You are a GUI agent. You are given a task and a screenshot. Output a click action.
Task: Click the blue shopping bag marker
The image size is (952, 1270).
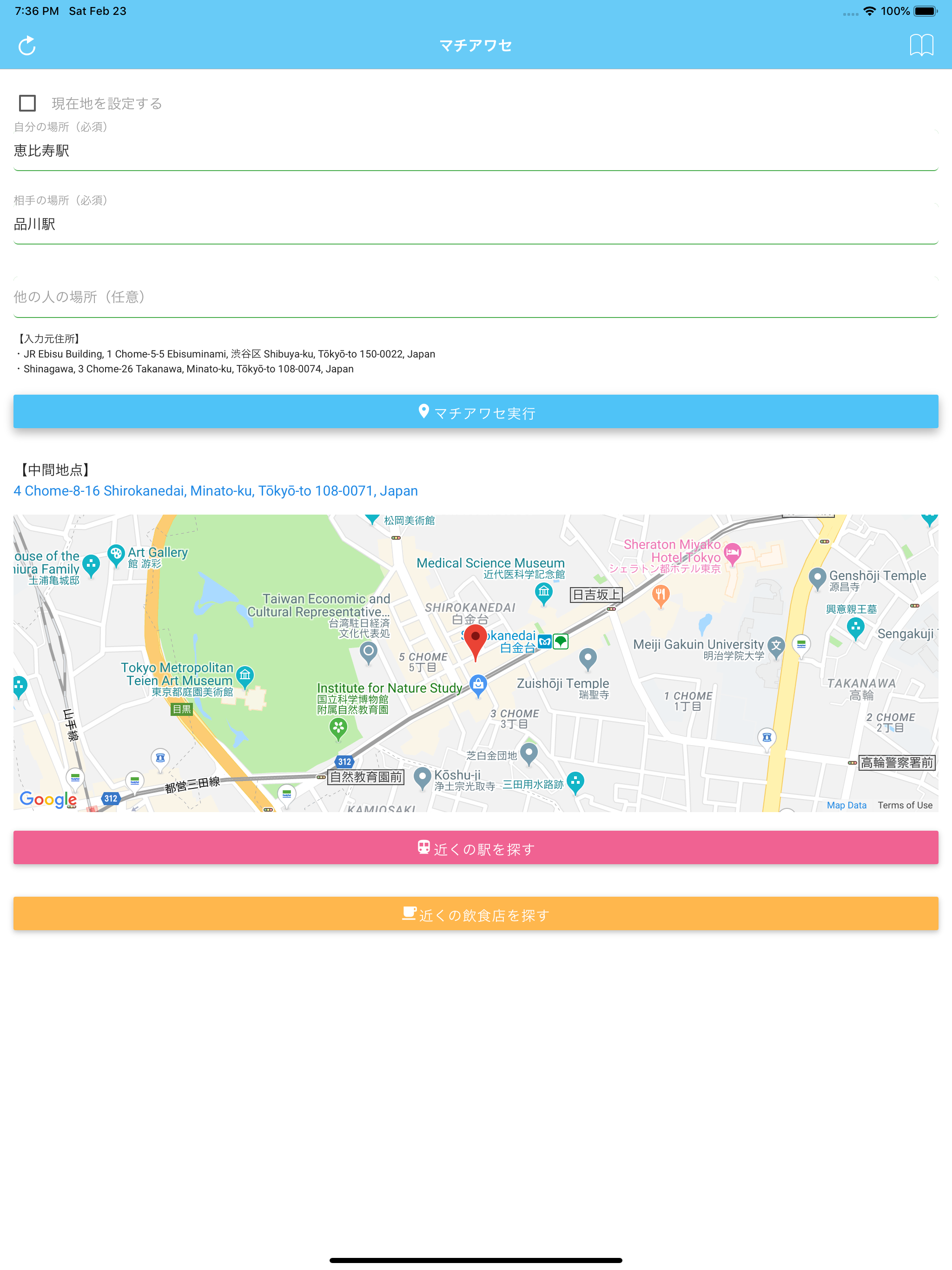(478, 686)
